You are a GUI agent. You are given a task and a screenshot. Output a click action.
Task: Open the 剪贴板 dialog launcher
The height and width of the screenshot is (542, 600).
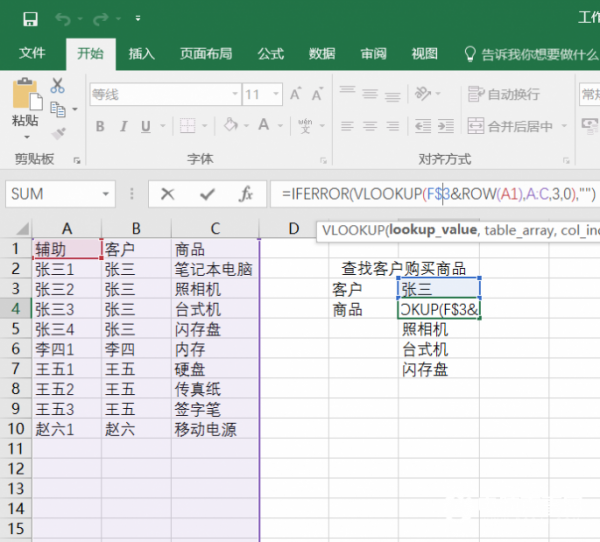77,161
